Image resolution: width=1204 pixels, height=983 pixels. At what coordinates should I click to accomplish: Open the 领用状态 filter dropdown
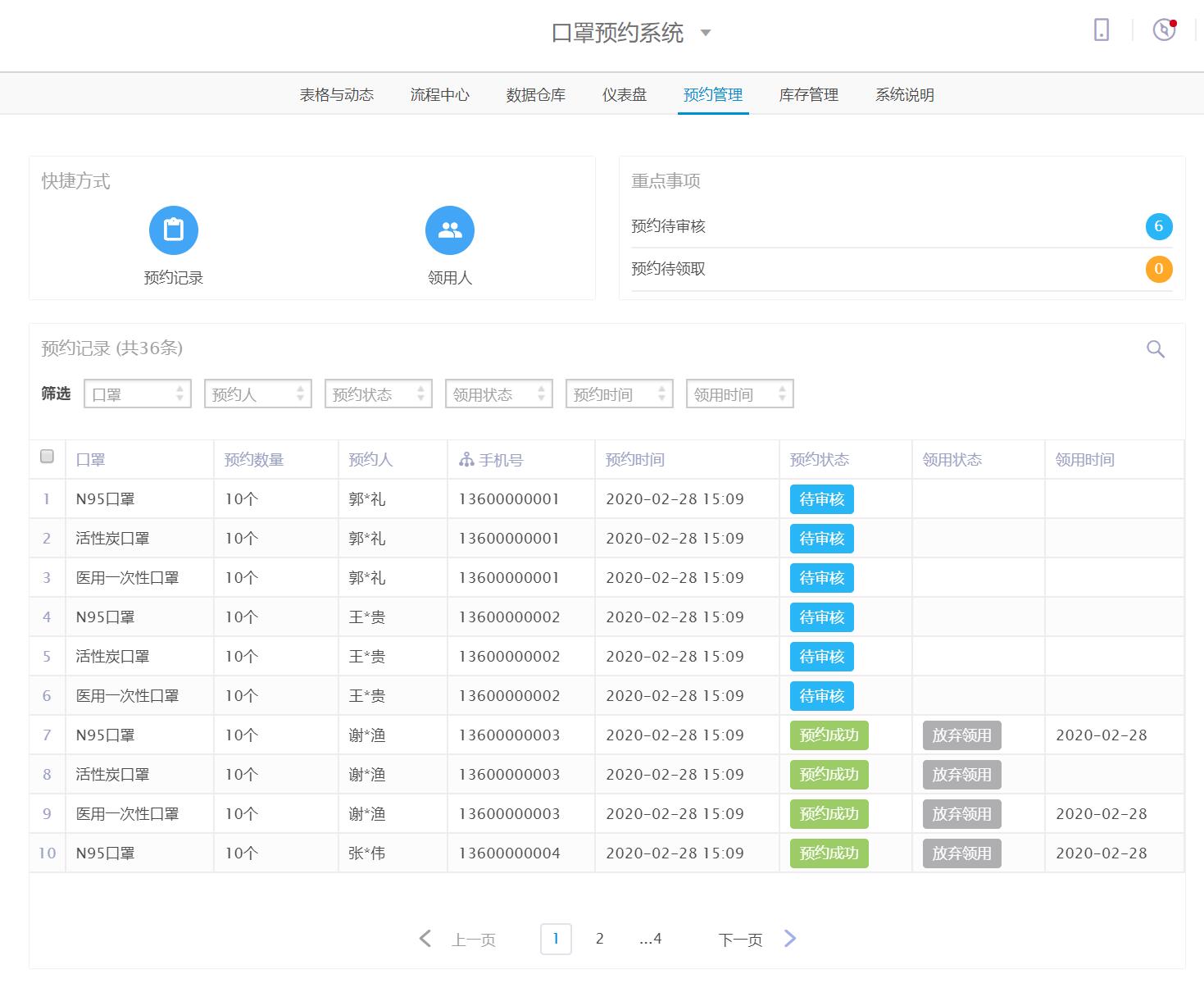pos(499,394)
